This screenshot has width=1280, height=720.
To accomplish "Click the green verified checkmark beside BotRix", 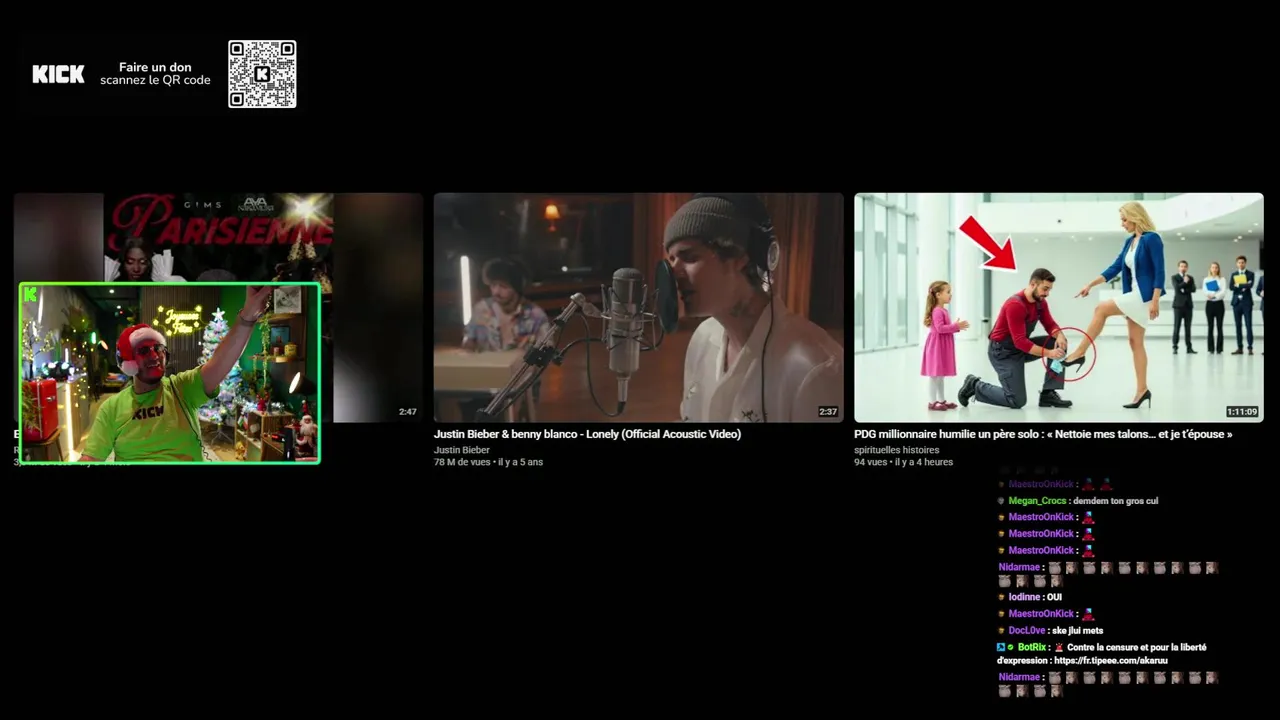I will (x=1011, y=647).
